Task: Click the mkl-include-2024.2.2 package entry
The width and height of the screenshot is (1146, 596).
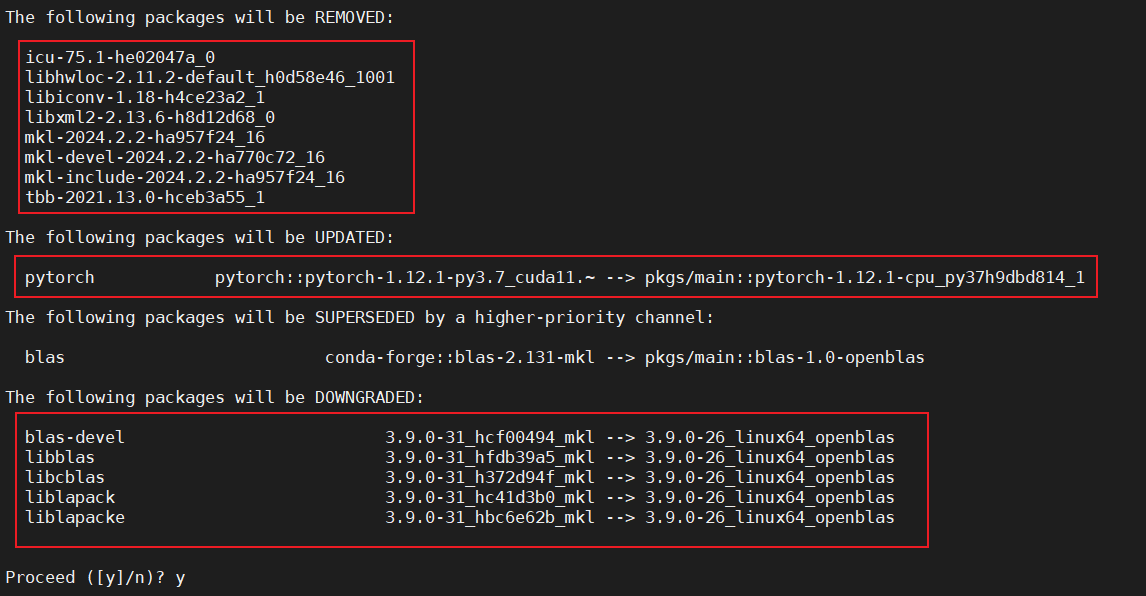Action: pos(185,177)
